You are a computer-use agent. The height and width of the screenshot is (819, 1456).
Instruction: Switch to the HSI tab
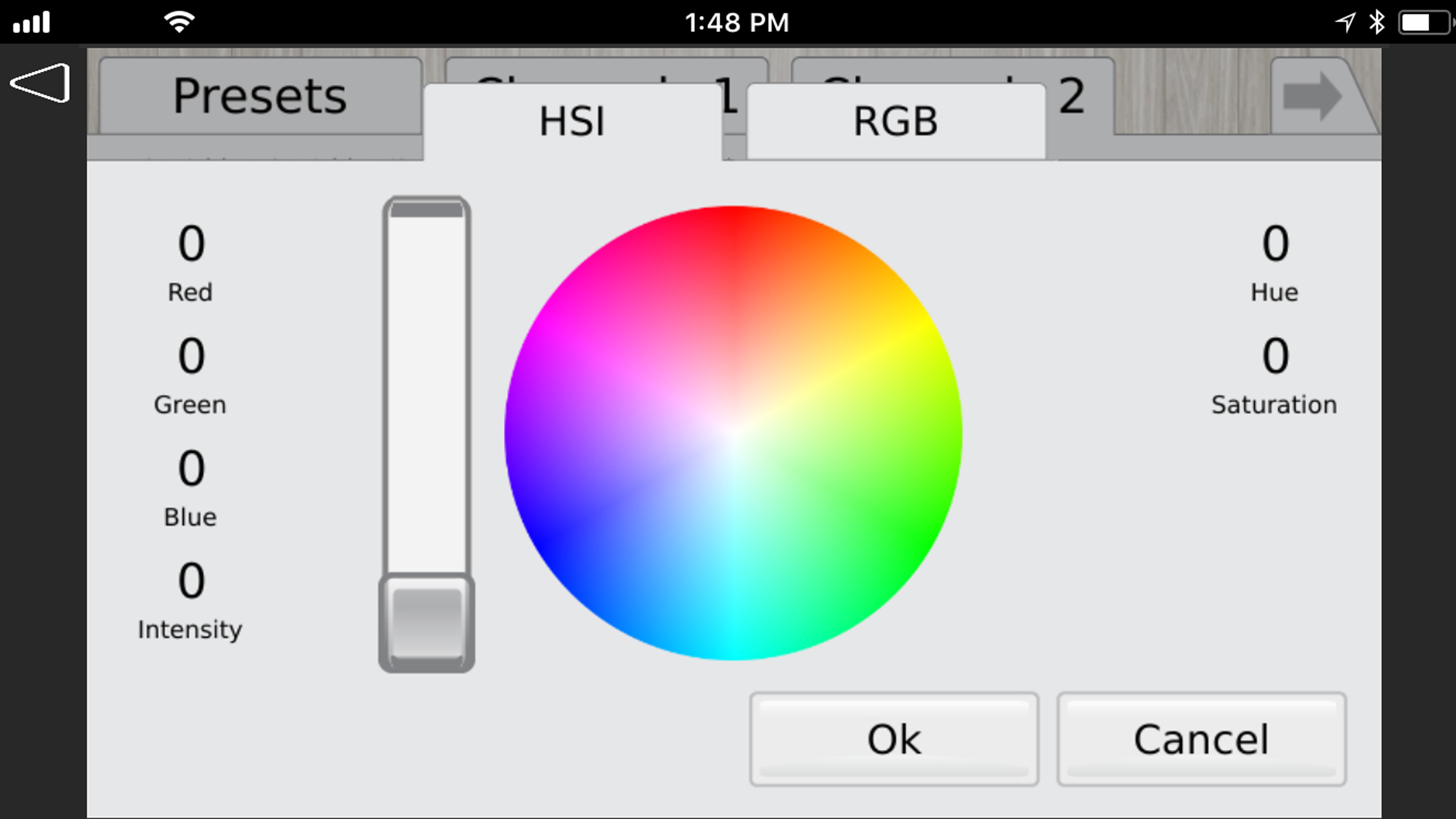[x=572, y=122]
